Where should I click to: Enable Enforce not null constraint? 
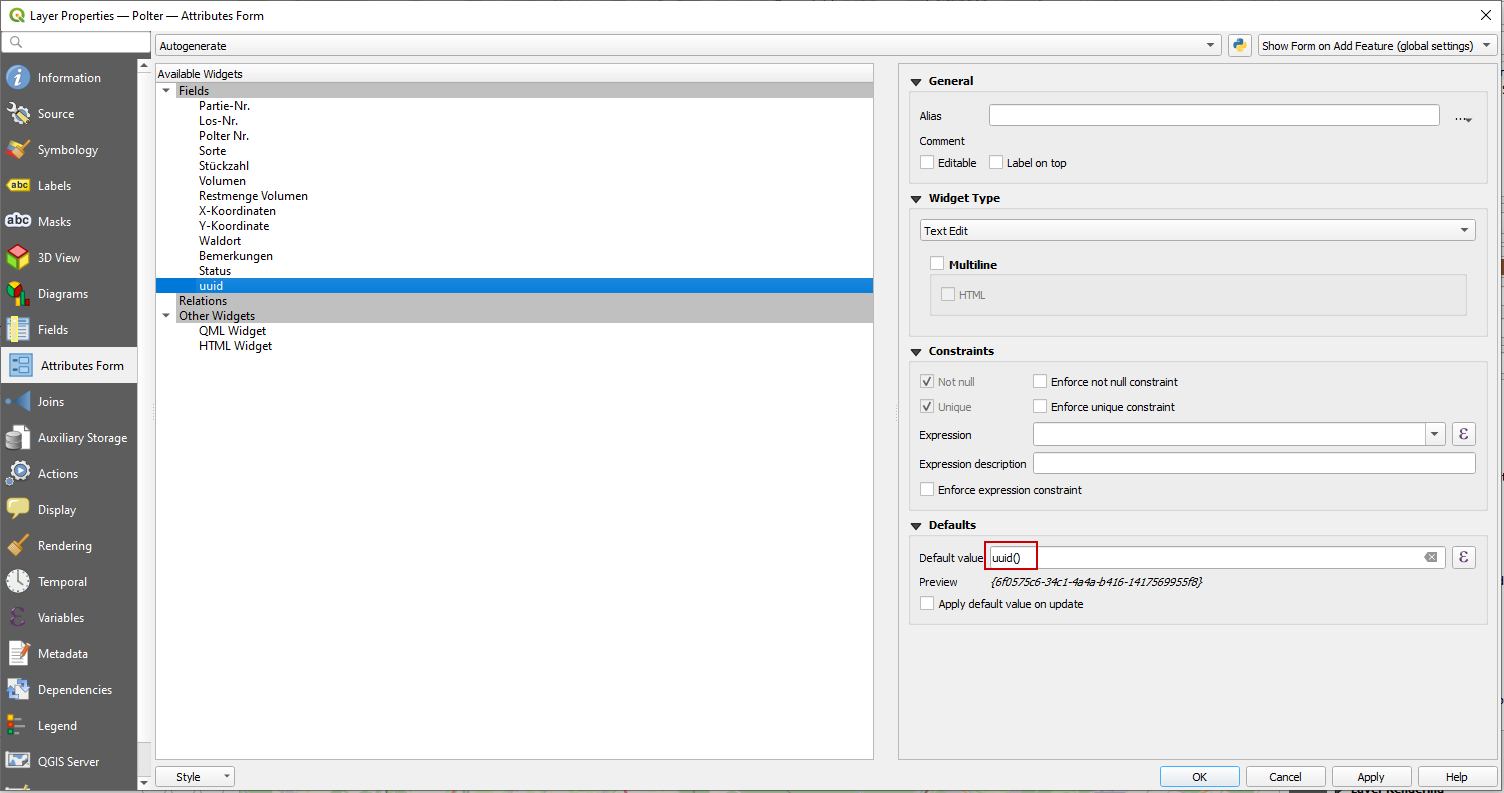click(x=1040, y=382)
